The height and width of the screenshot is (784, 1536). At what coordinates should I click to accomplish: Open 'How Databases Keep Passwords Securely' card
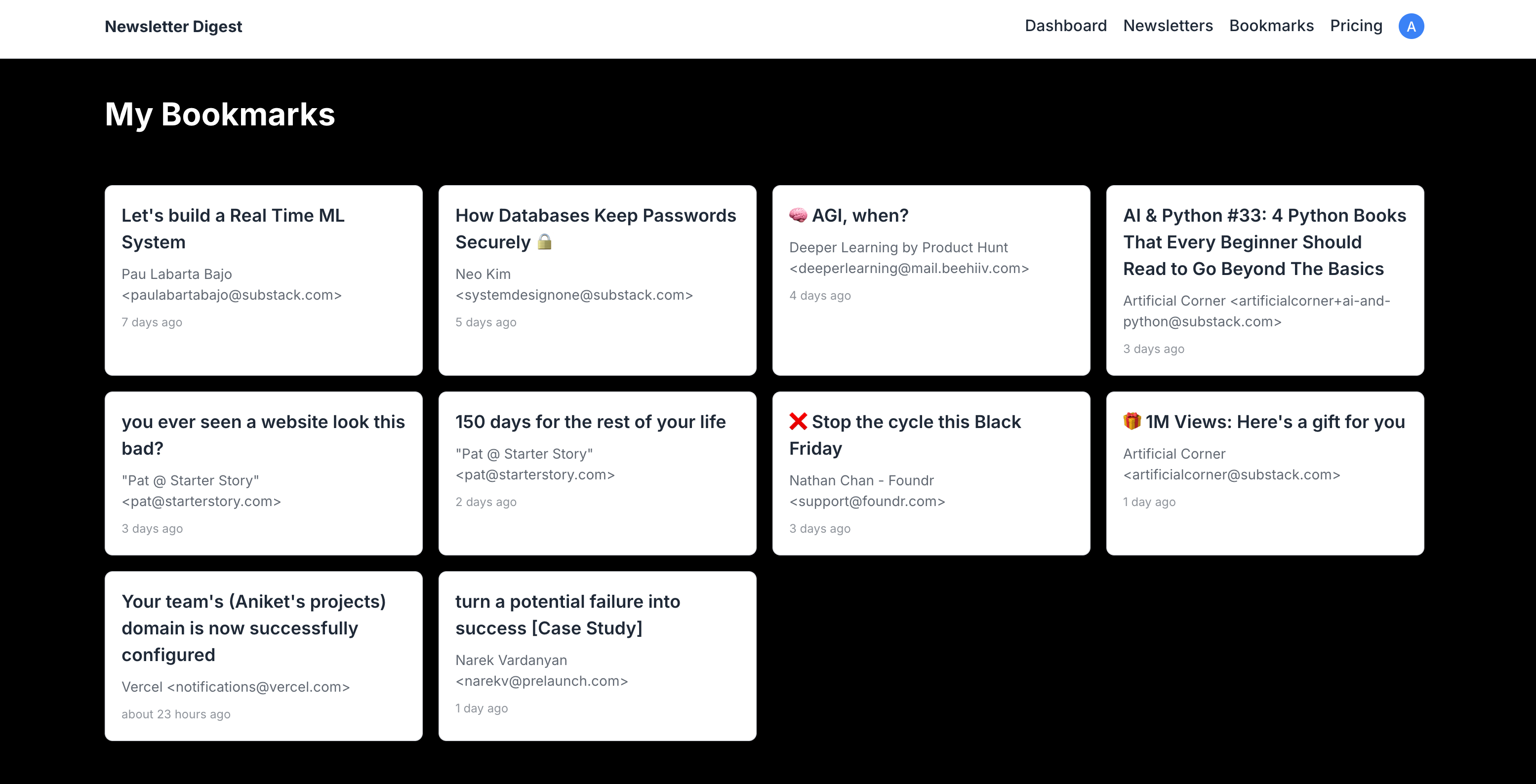click(598, 280)
